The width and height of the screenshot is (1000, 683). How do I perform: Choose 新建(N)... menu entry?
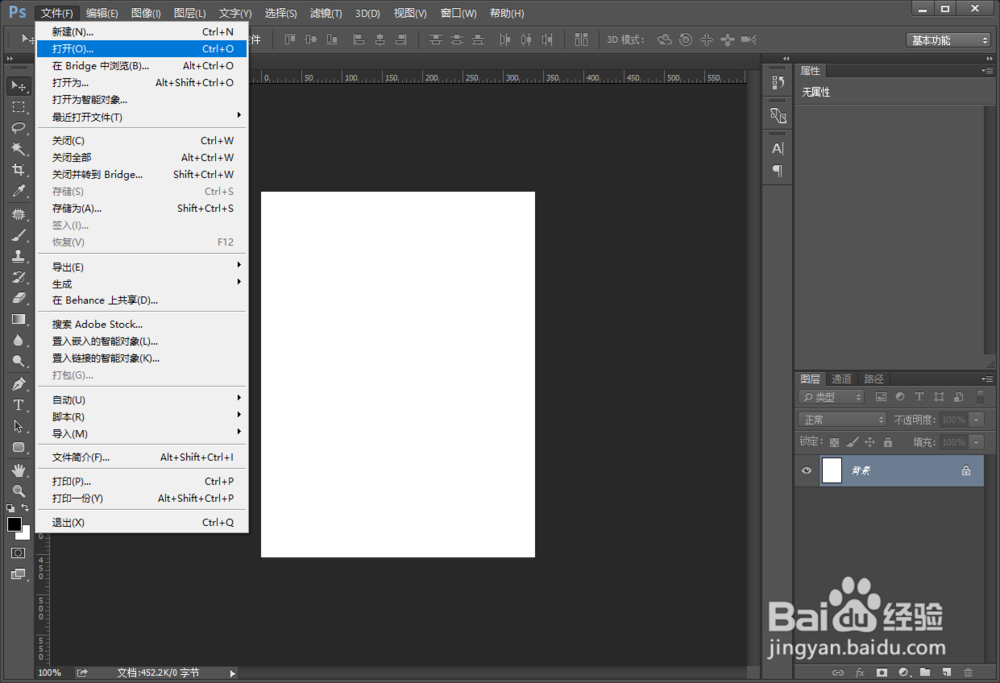coord(142,31)
